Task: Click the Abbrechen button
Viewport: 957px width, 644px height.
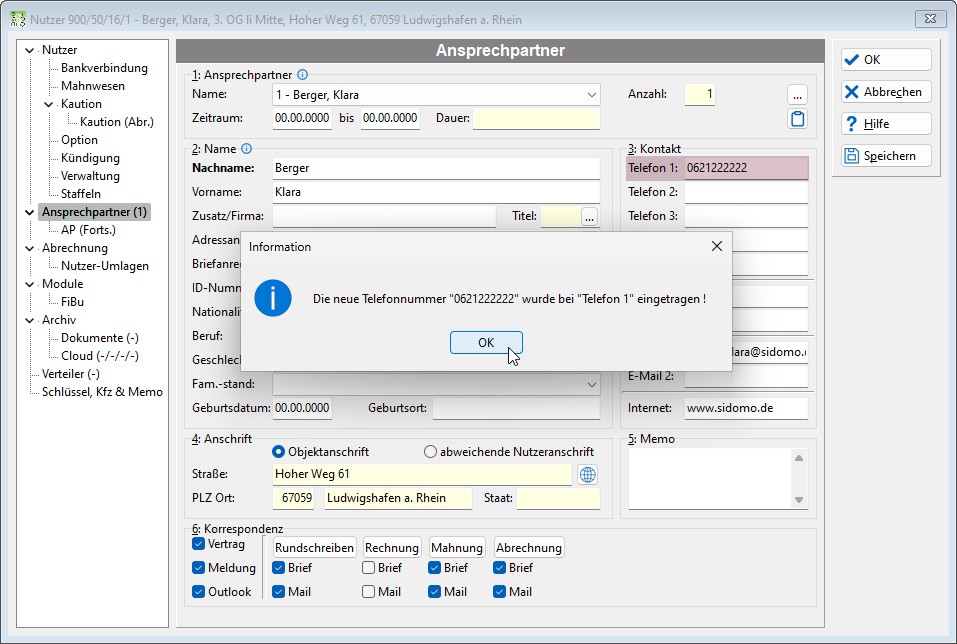Action: coord(886,92)
